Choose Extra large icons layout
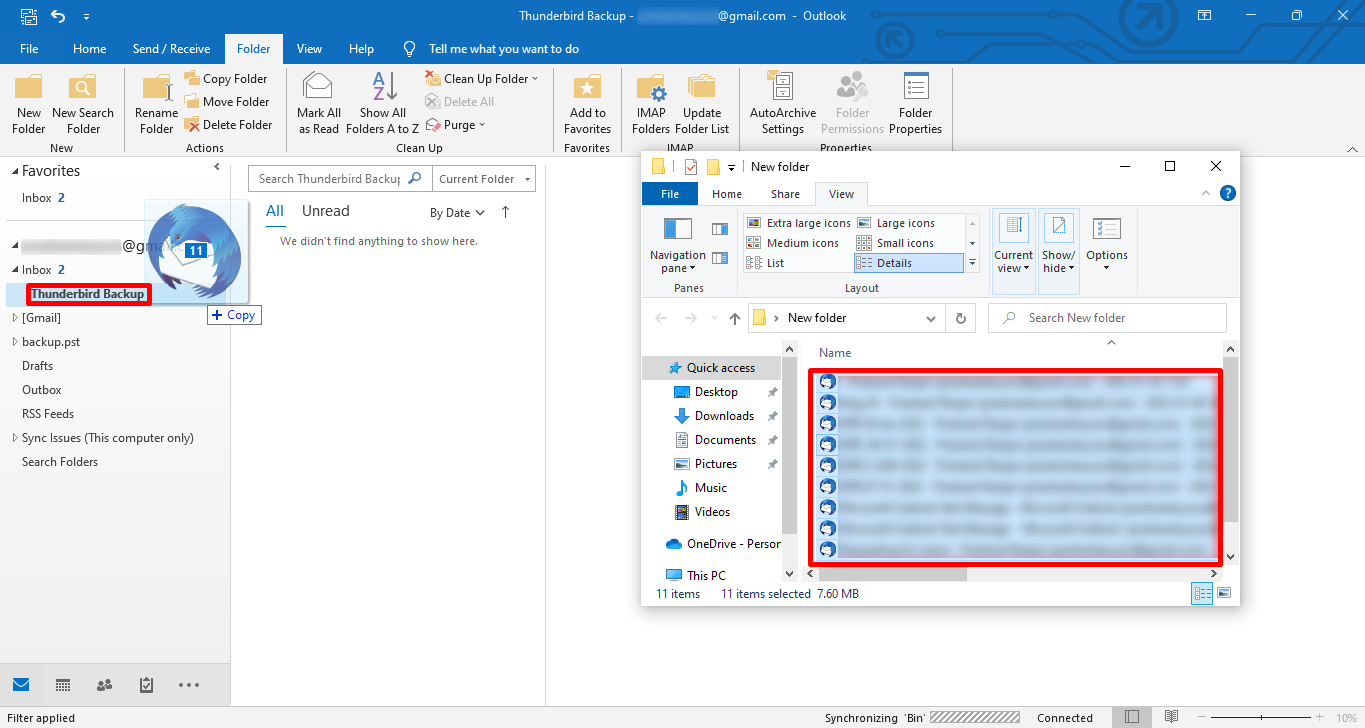The height and width of the screenshot is (728, 1365). [798, 223]
